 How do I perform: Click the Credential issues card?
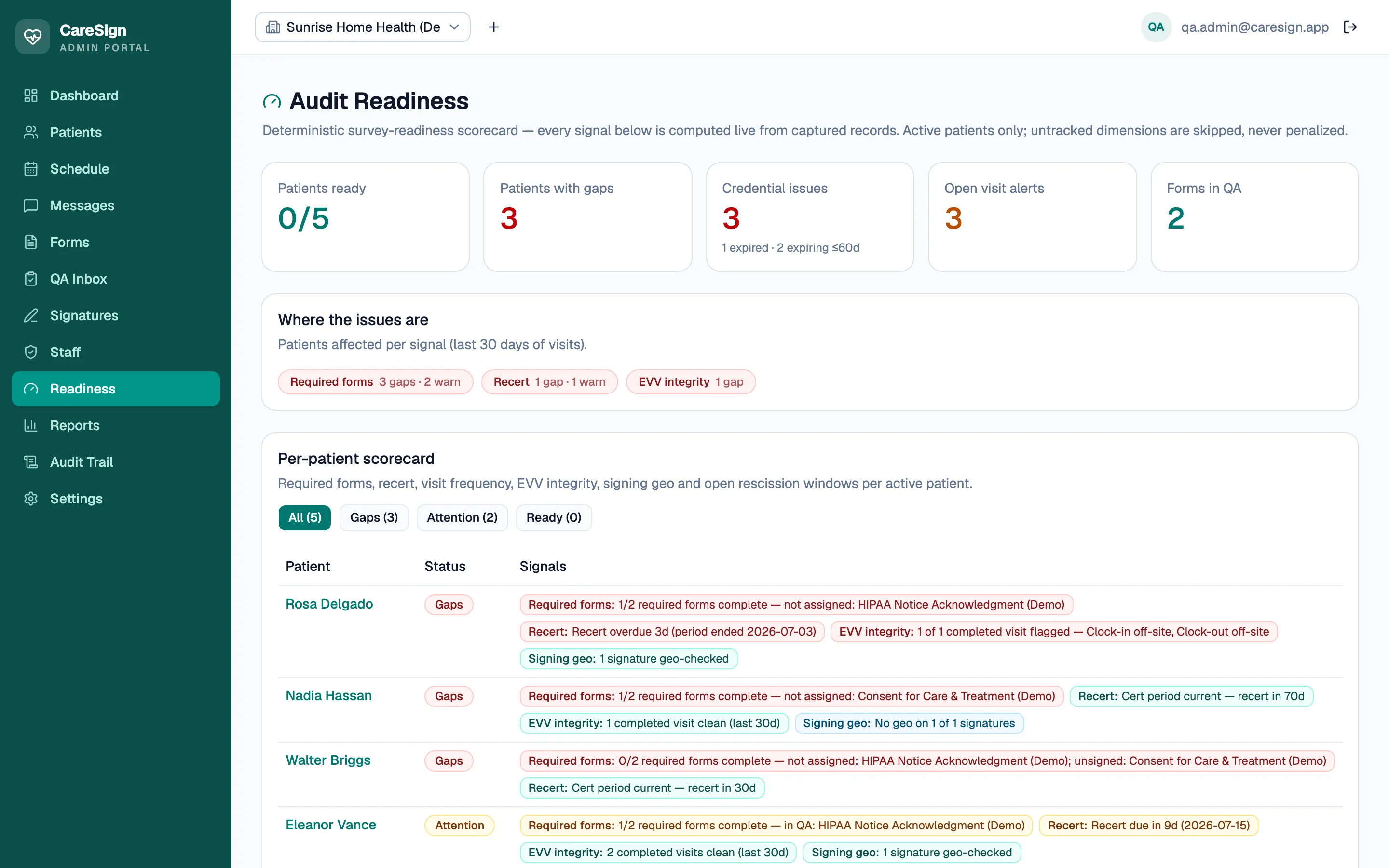pos(810,217)
